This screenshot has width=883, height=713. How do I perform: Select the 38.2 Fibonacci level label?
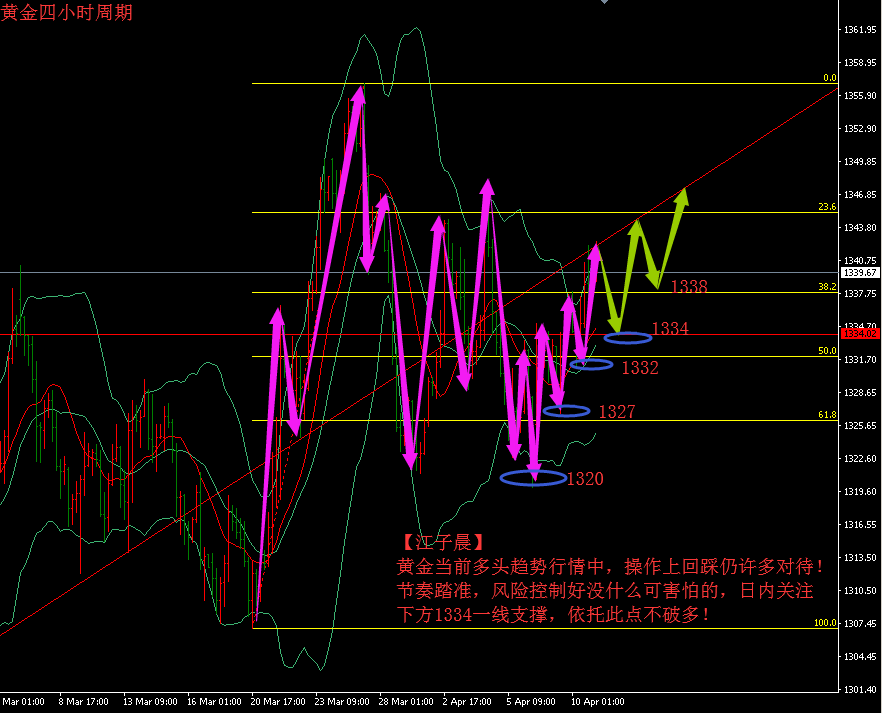click(826, 287)
